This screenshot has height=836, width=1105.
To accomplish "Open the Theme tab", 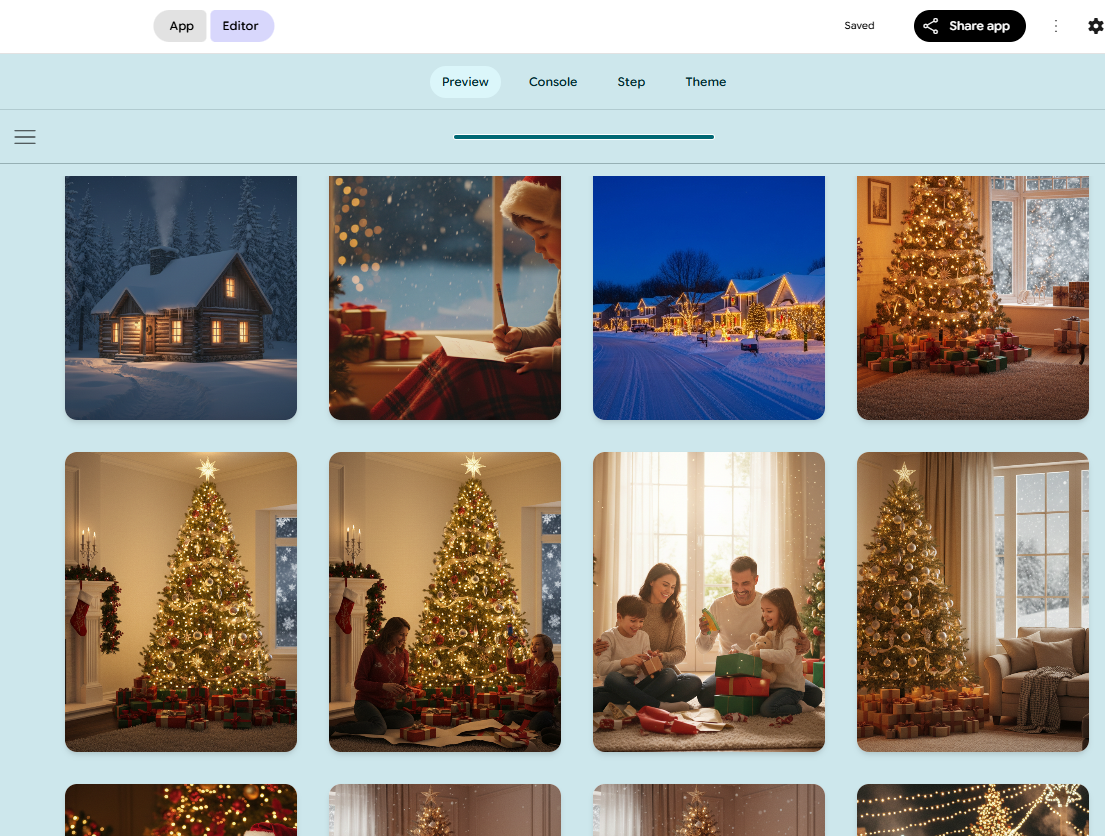I will tap(705, 82).
